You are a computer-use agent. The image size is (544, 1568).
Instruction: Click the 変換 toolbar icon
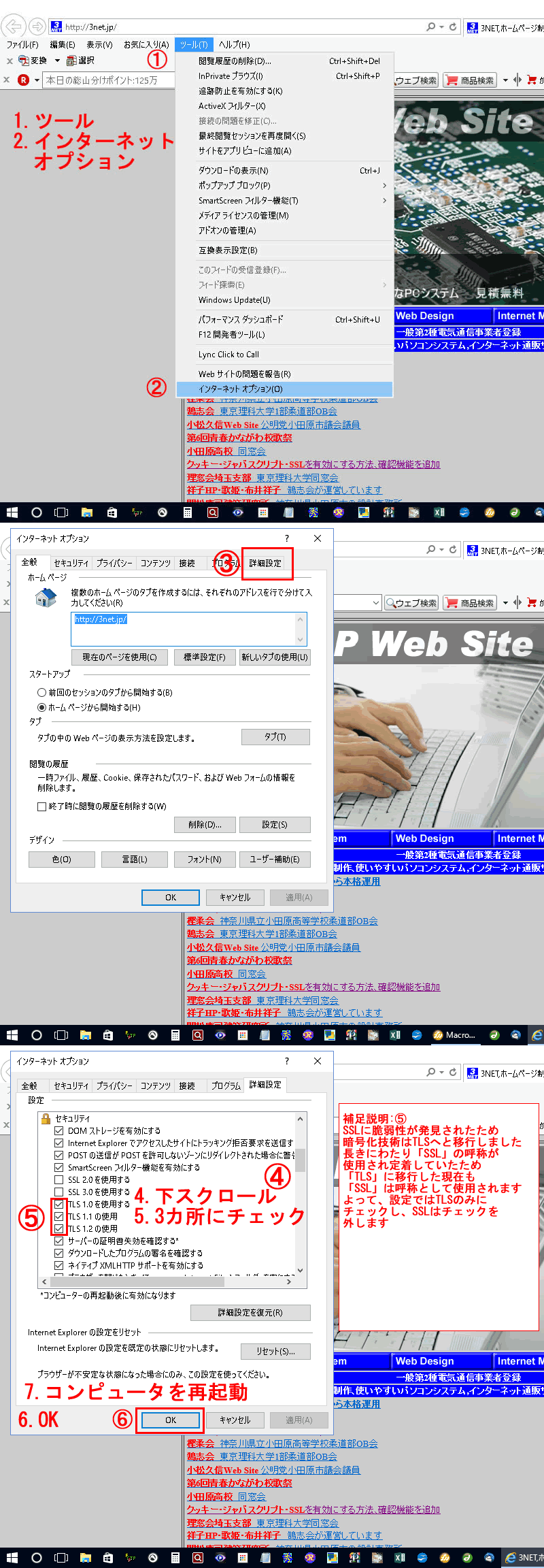(x=24, y=61)
